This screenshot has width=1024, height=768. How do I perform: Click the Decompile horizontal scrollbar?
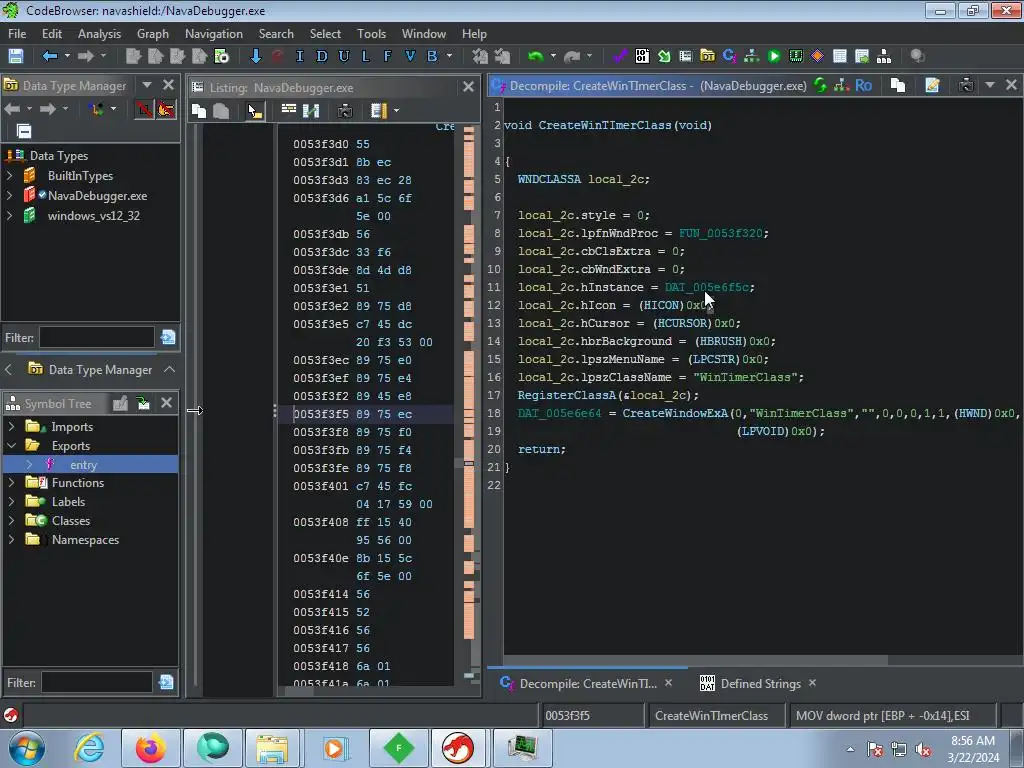(695, 660)
